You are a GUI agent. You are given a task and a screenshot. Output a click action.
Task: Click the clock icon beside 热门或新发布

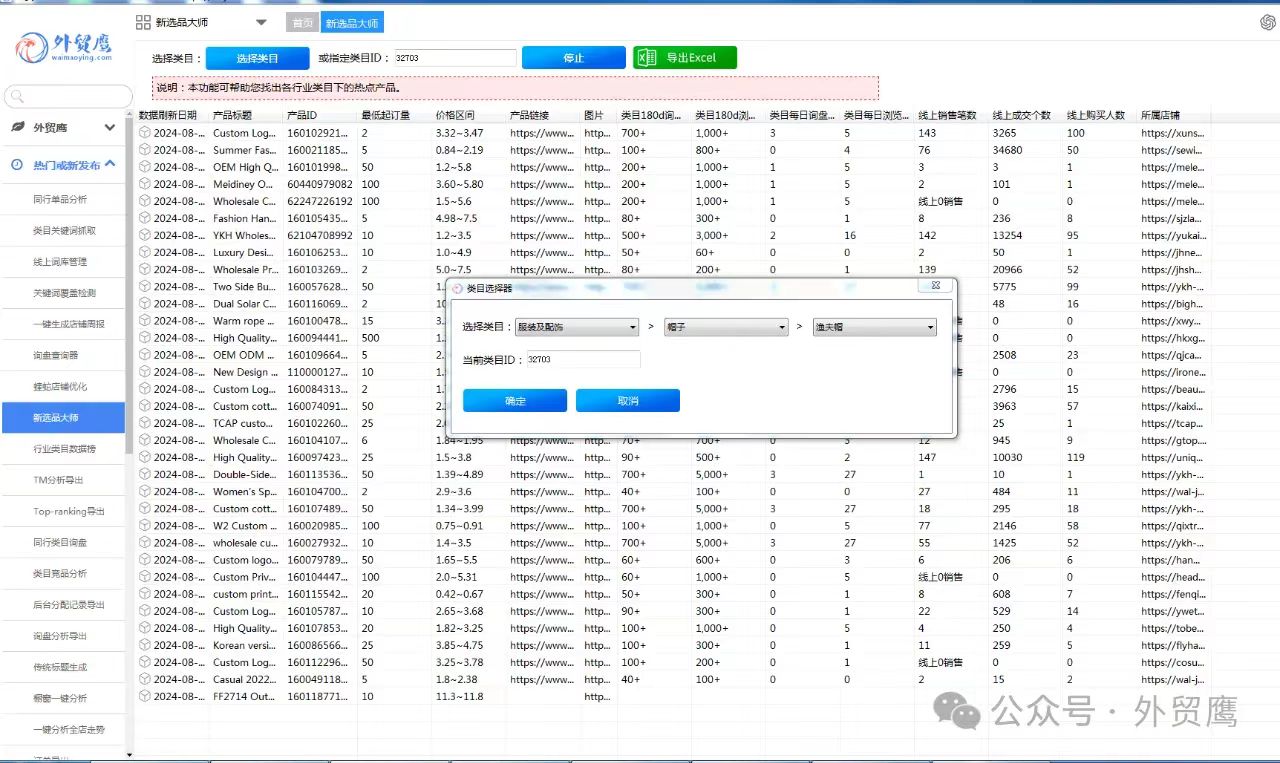pos(17,165)
